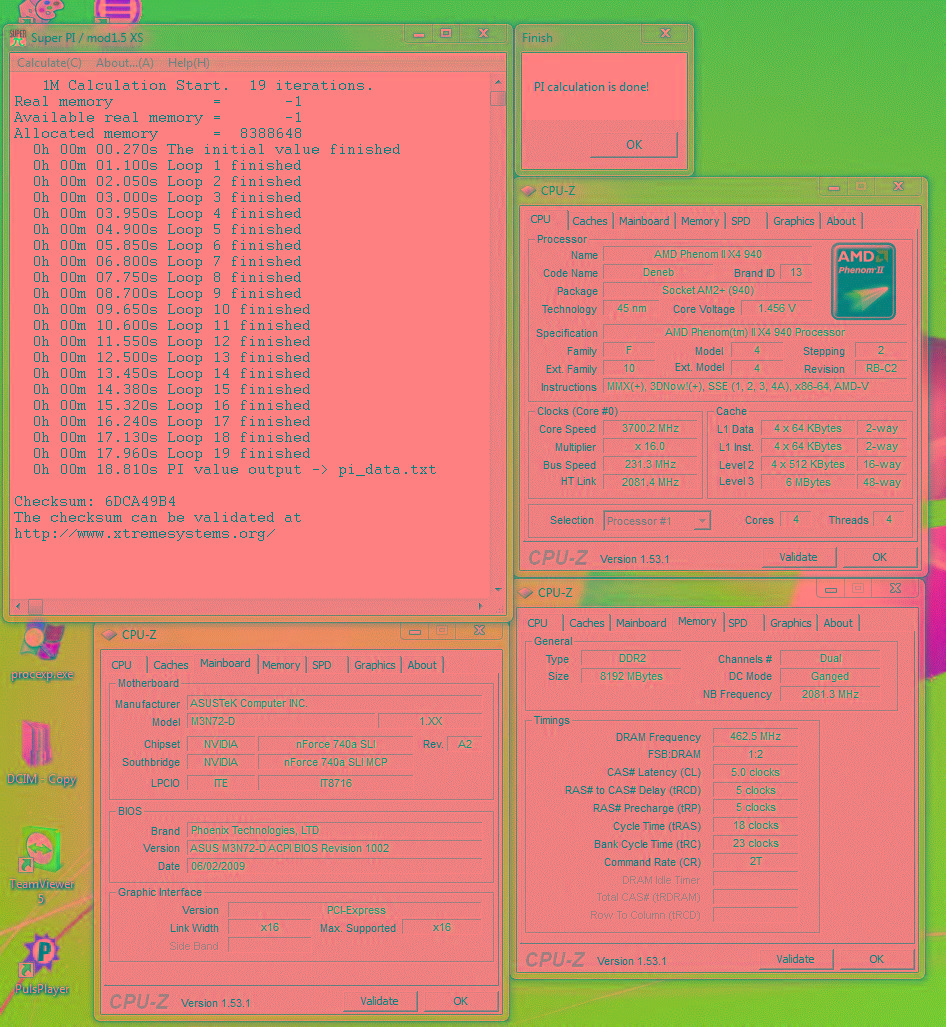Click the HT Link 2081.4 MHz value
This screenshot has width=946, height=1027.
click(x=651, y=483)
